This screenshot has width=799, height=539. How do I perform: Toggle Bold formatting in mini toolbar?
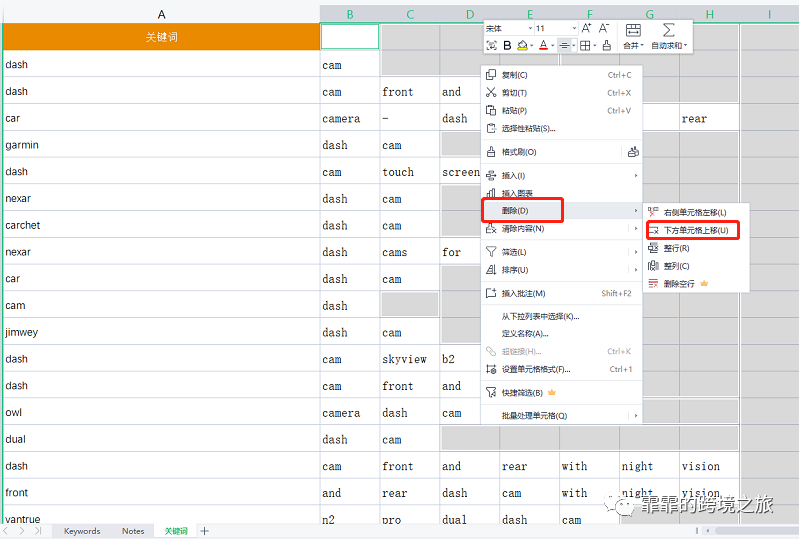tap(507, 46)
